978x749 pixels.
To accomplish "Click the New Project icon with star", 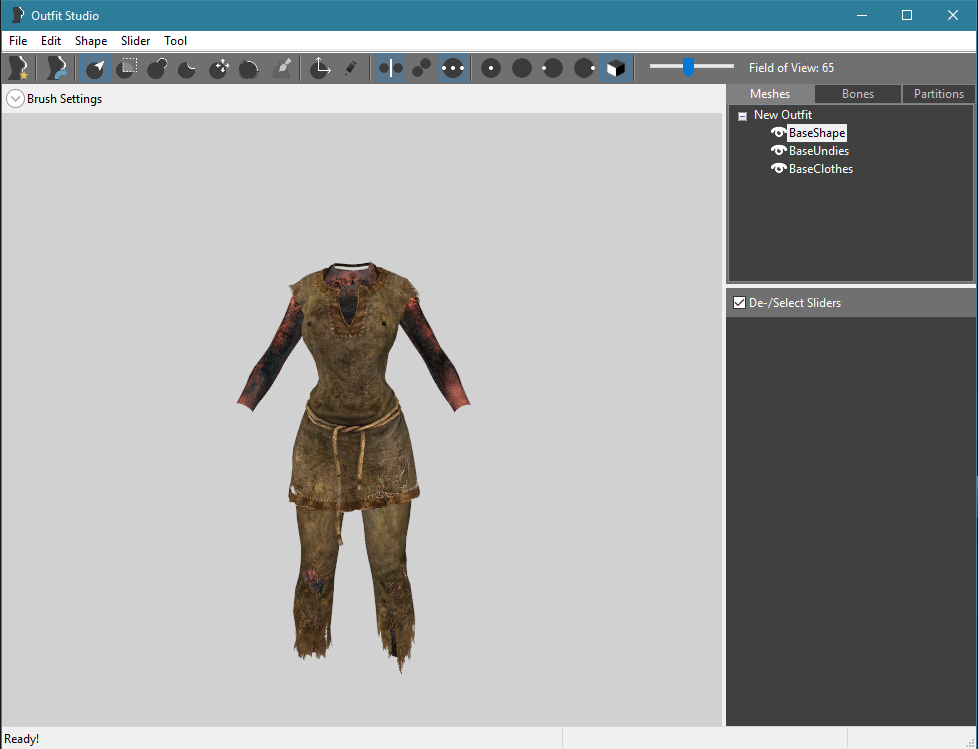I will tap(18, 68).
